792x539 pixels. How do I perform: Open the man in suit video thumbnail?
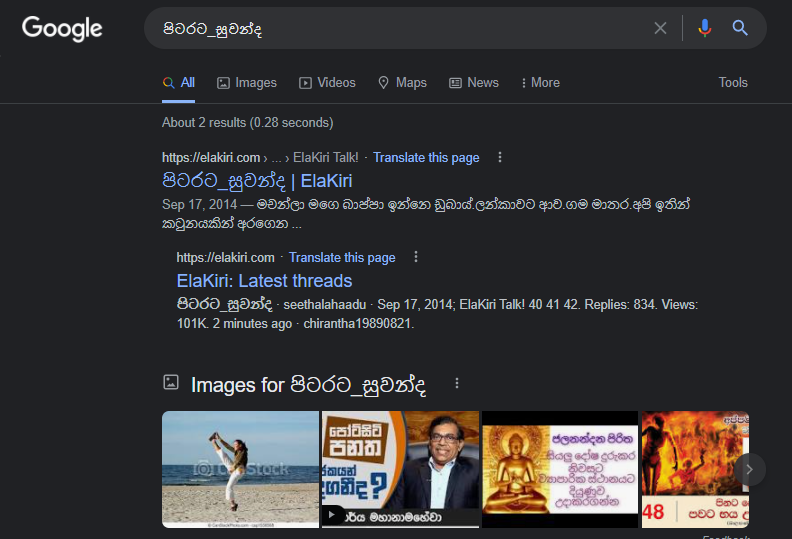click(x=401, y=469)
